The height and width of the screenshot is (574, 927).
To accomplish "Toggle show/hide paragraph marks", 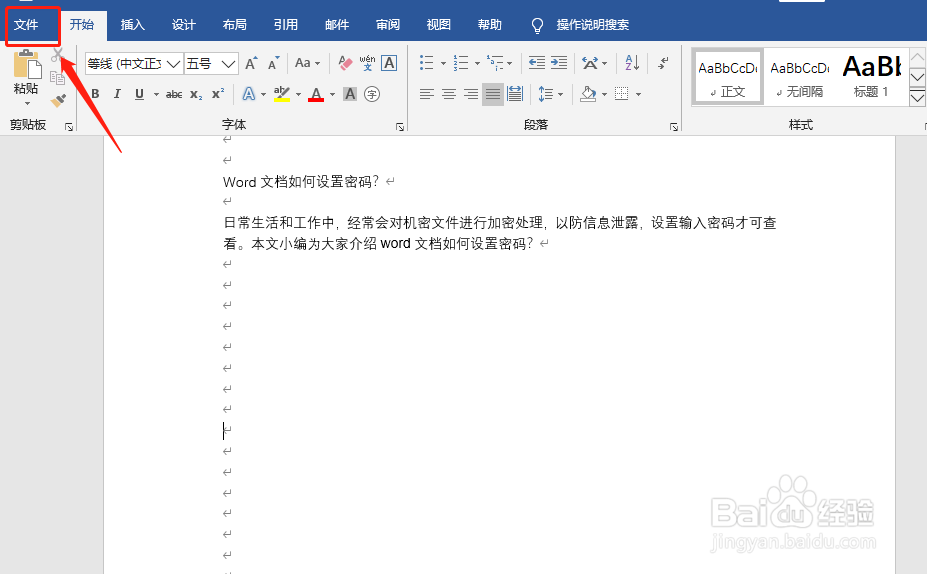I will pyautogui.click(x=664, y=63).
